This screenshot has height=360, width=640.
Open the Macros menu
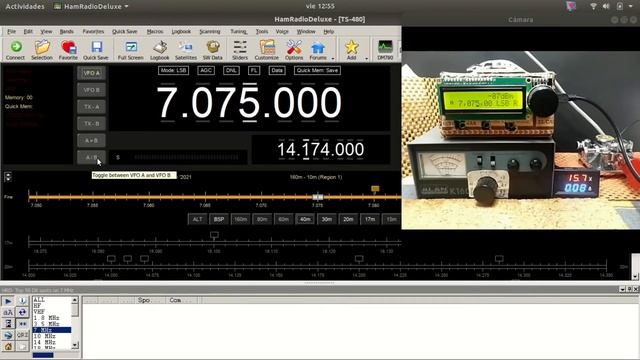(155, 31)
